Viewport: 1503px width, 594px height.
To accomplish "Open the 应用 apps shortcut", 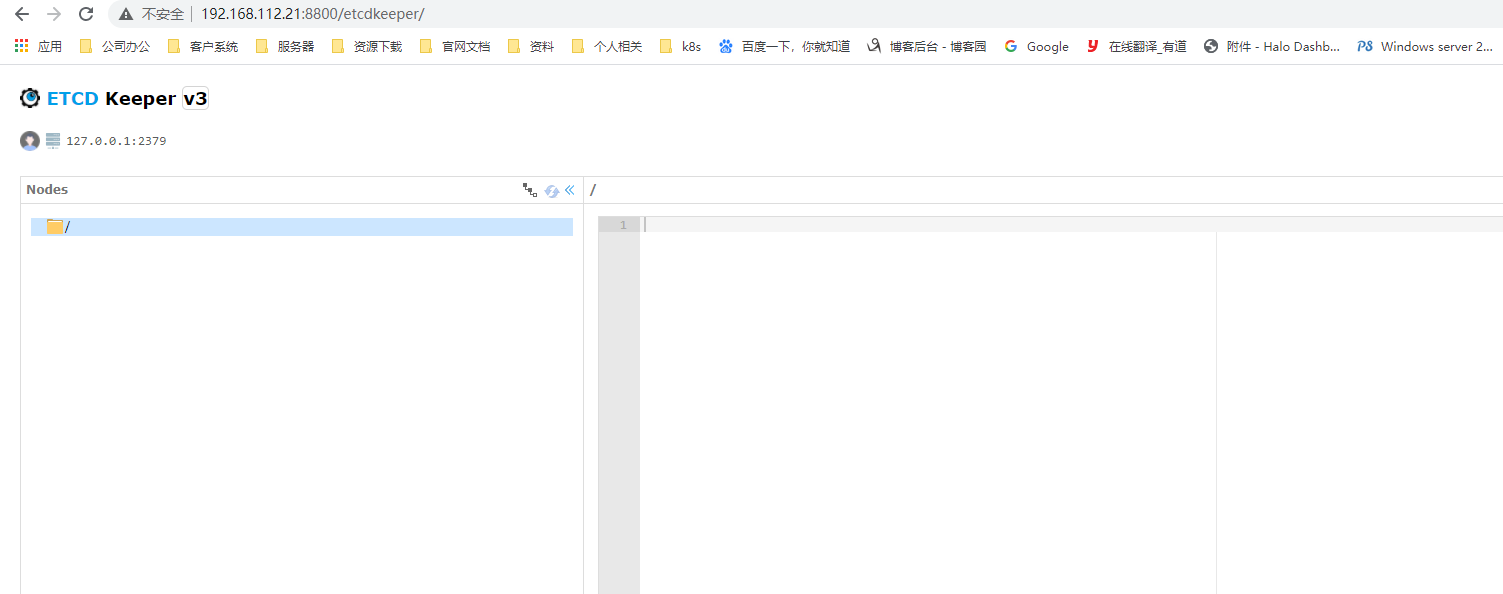I will tap(38, 46).
